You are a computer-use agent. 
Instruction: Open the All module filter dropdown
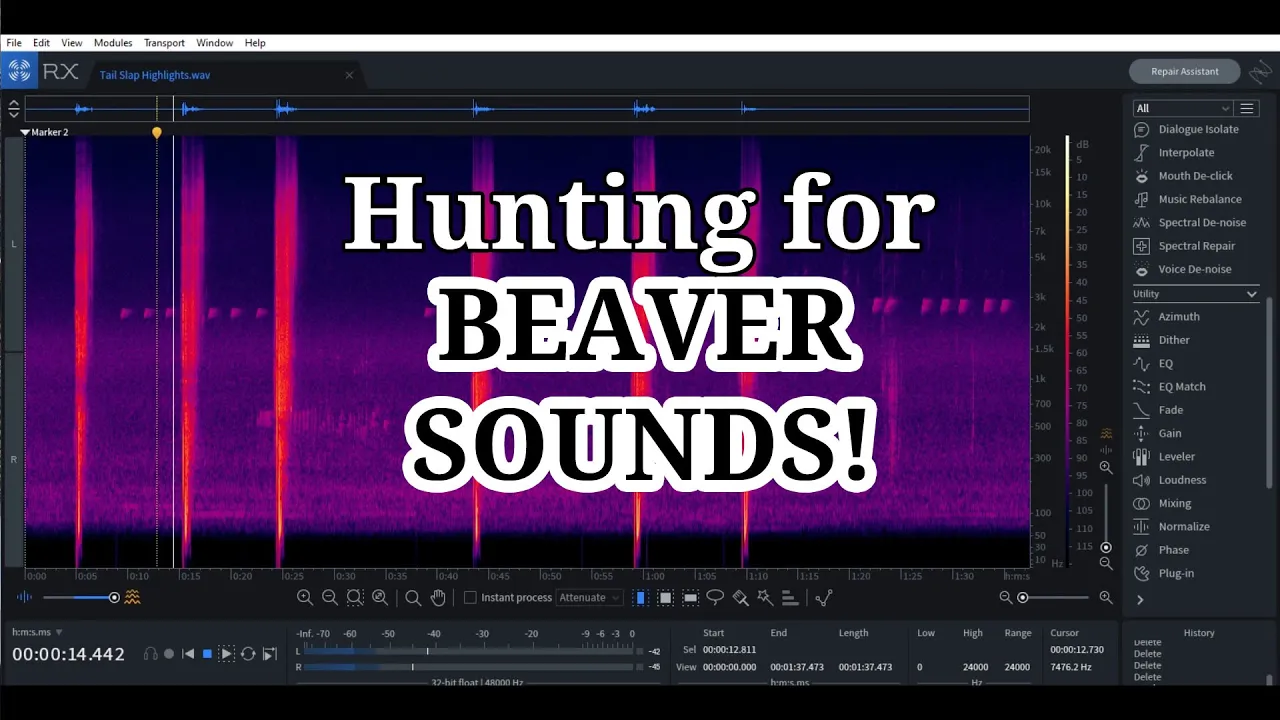click(1182, 108)
